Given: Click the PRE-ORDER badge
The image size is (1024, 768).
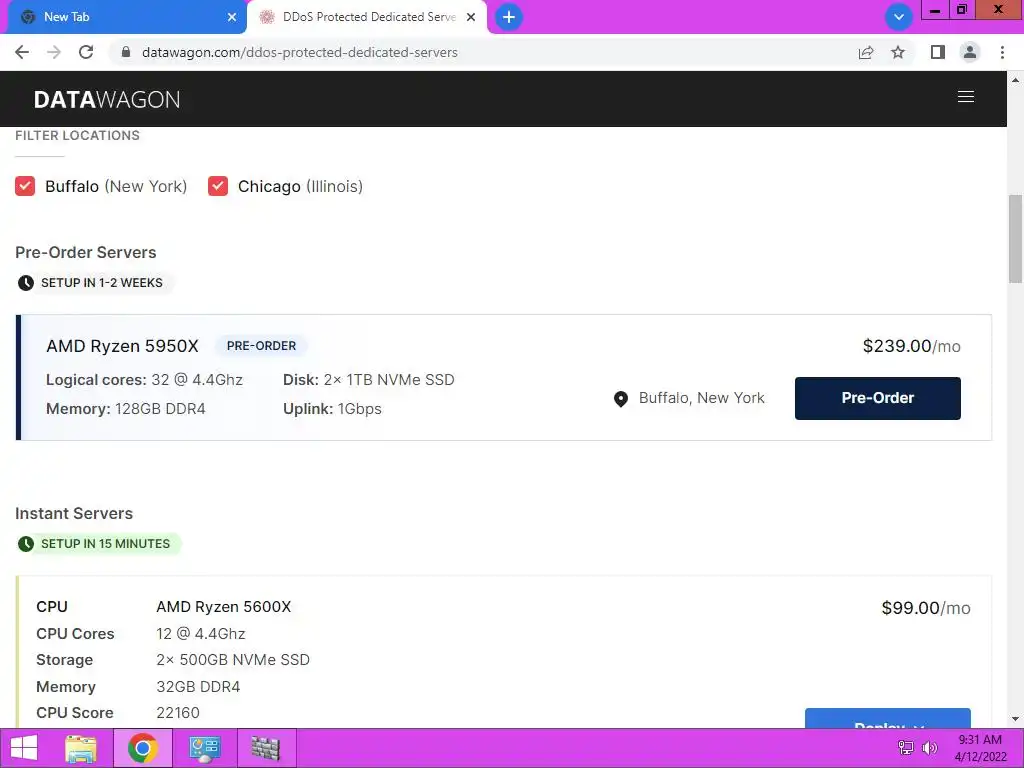Looking at the screenshot, I should click(261, 345).
